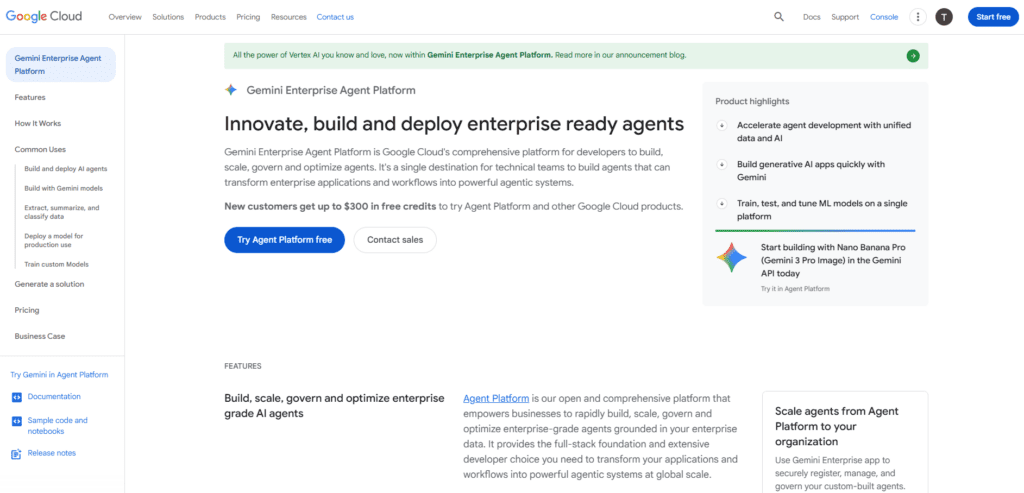Viewport: 1024px width, 493px height.
Task: Click the FEATURES section label
Action: 243,366
